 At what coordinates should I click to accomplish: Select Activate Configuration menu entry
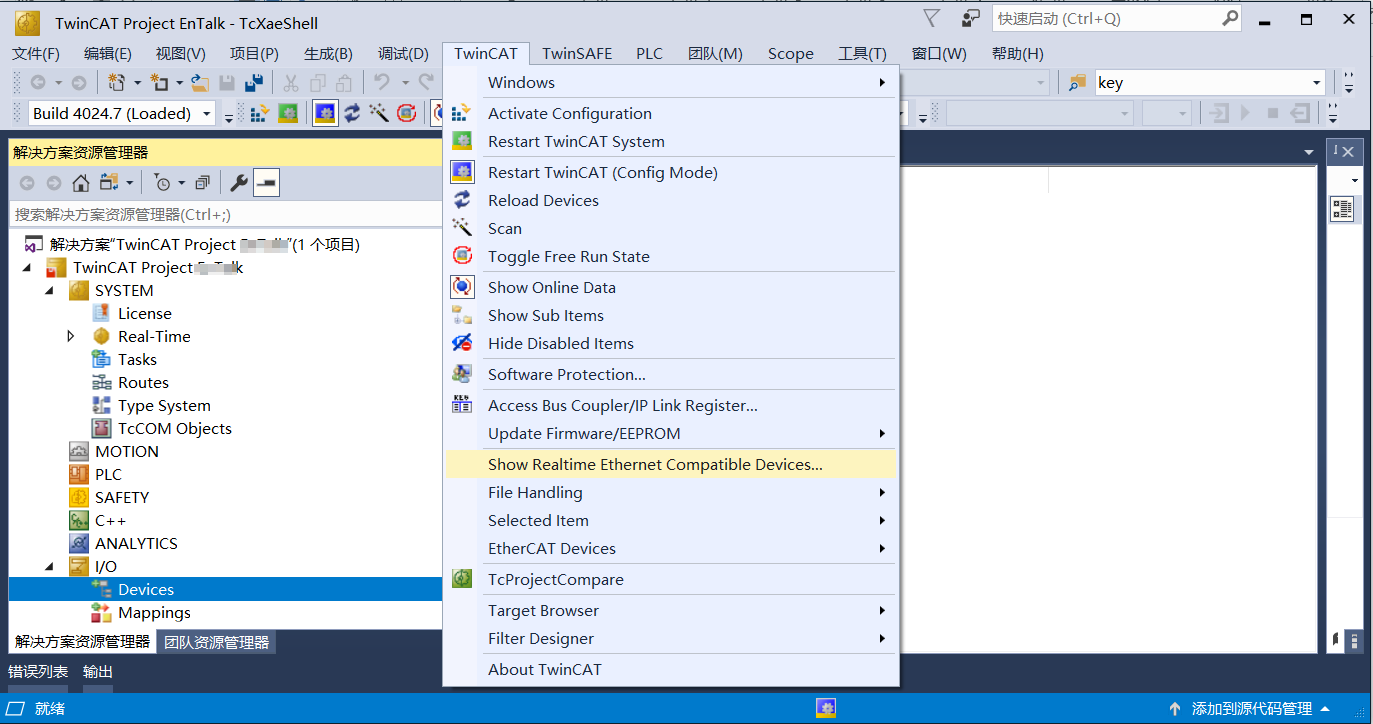[x=671, y=113]
